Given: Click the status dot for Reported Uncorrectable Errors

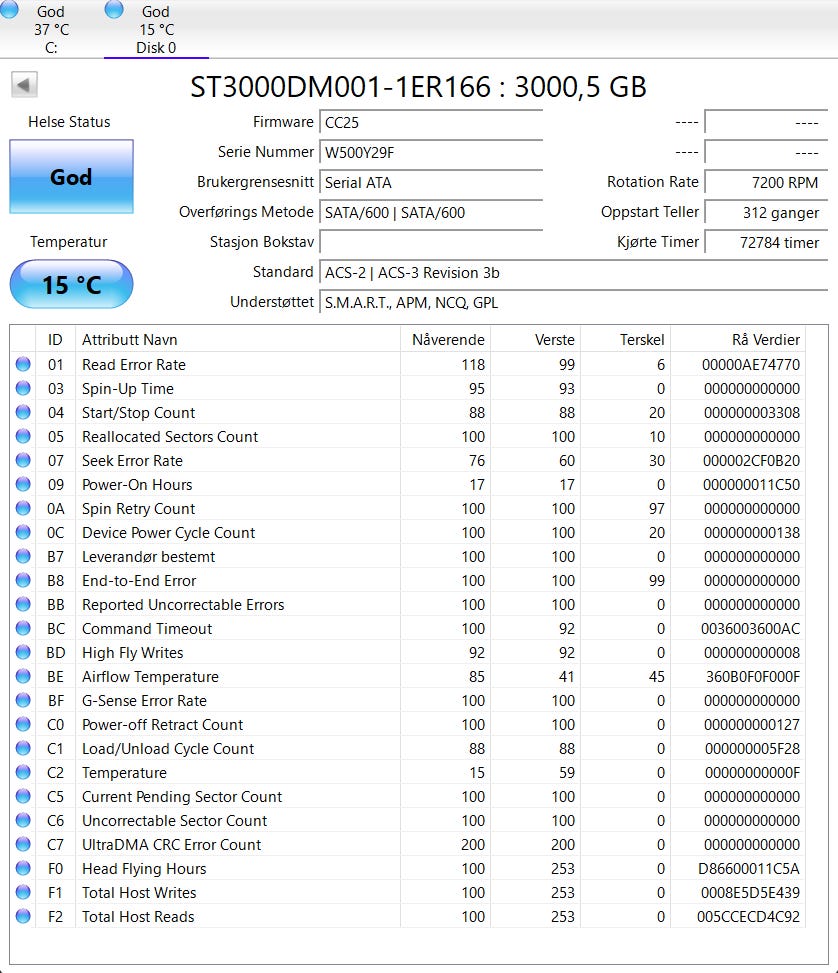Looking at the screenshot, I should click(x=23, y=604).
